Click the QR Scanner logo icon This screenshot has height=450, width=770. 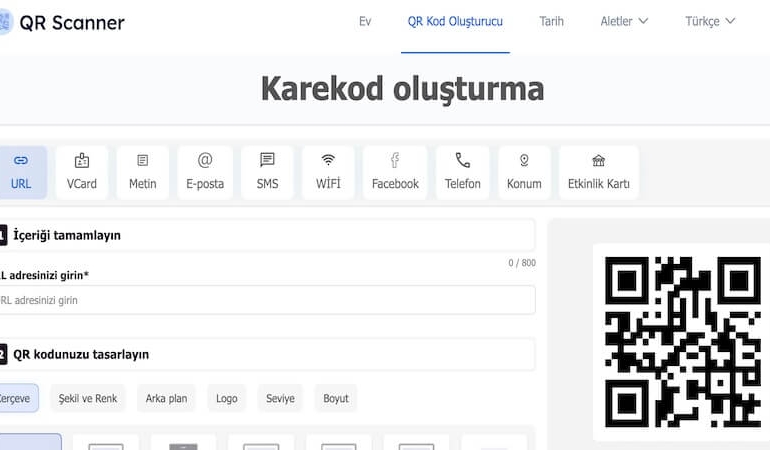click(x=5, y=22)
